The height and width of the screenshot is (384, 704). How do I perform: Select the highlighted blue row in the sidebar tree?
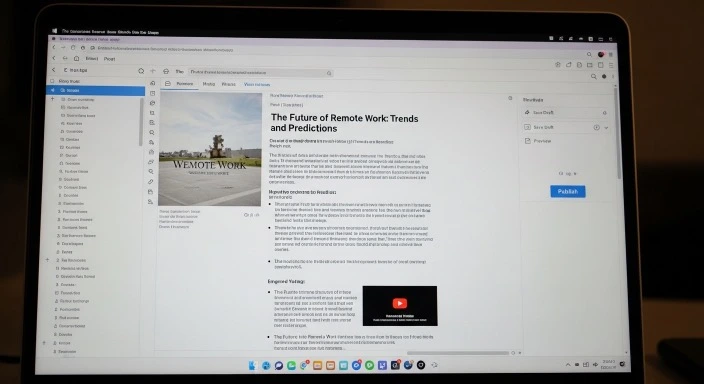coord(96,90)
